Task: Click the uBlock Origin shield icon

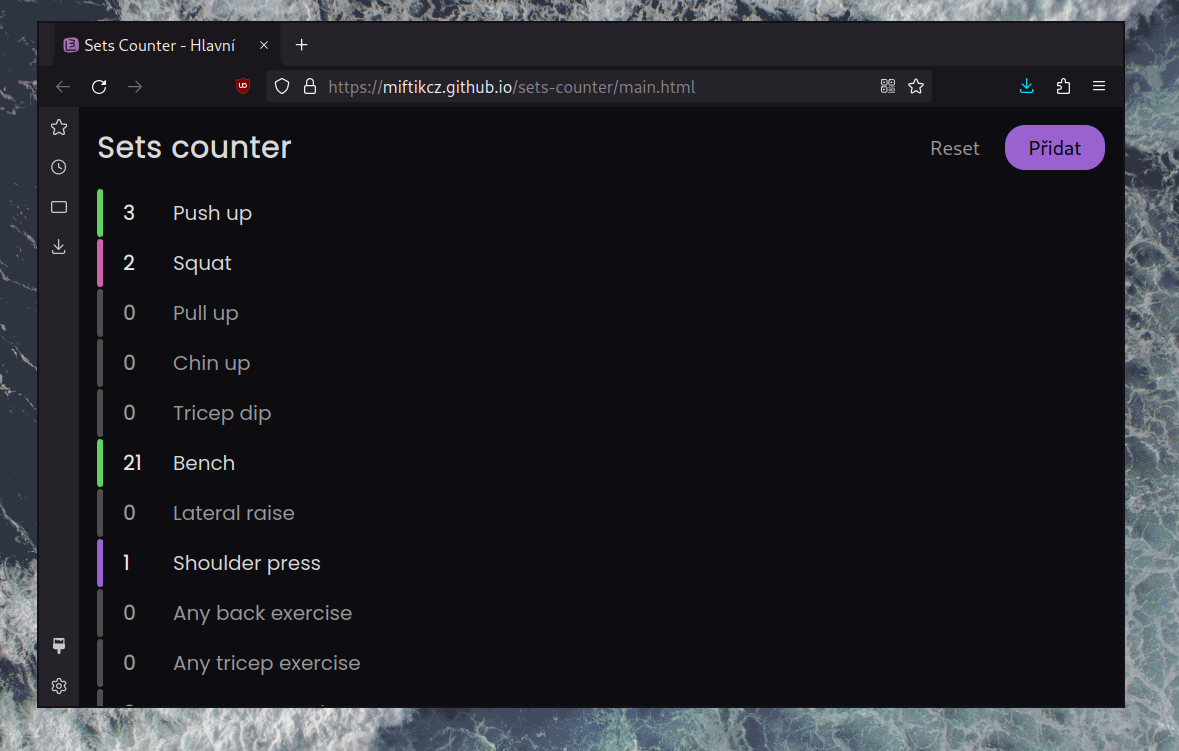Action: (243, 87)
